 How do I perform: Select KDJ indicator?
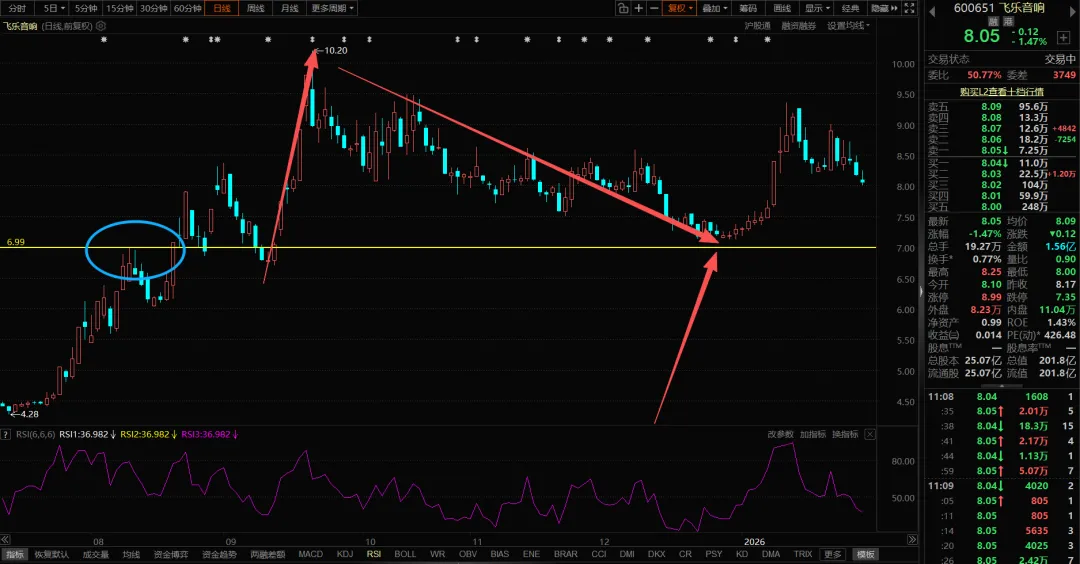pos(345,554)
